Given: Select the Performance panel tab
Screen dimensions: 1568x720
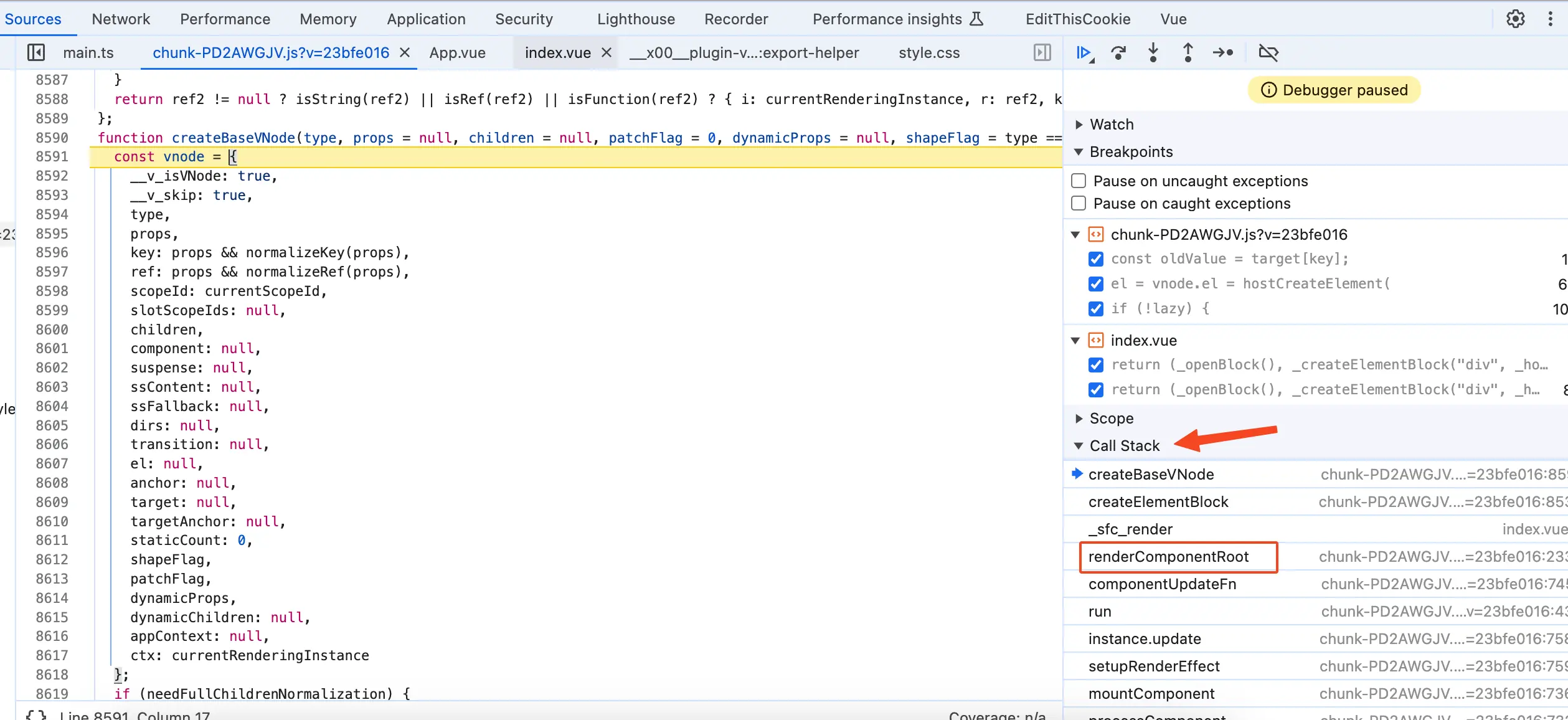Looking at the screenshot, I should tap(225, 18).
